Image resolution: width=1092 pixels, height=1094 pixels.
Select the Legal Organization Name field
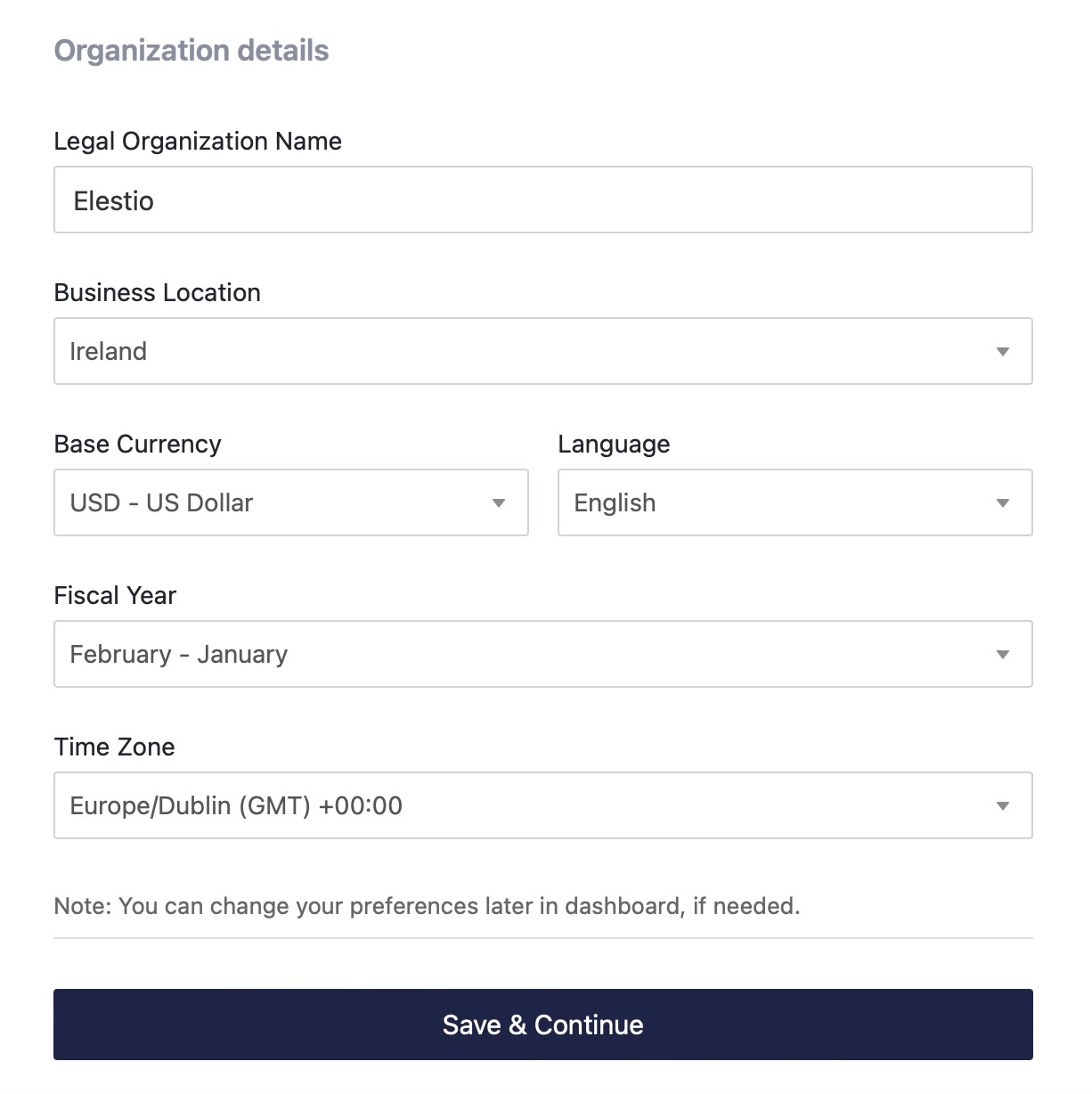pos(543,200)
